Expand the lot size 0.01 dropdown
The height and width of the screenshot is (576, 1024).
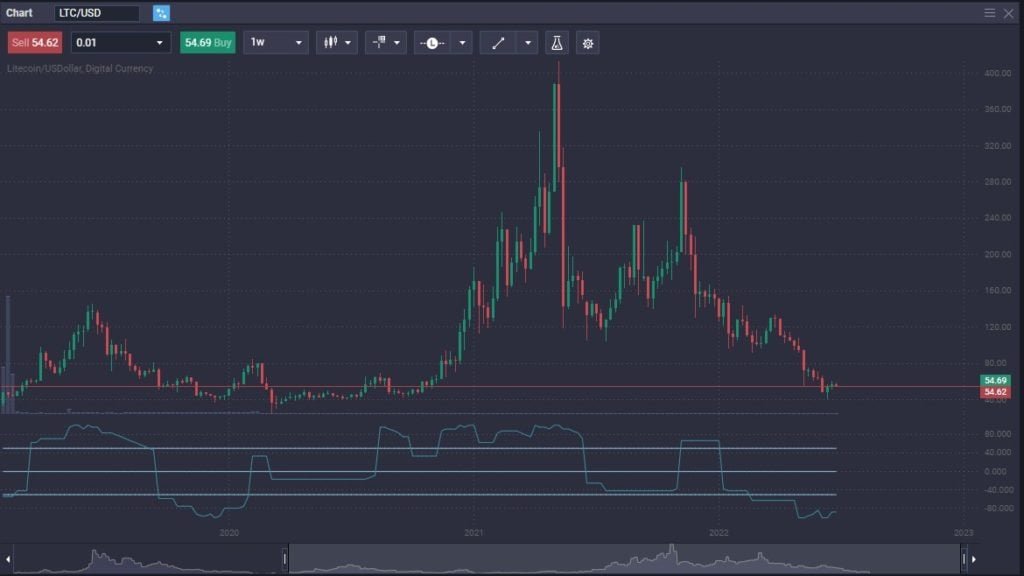coord(120,42)
